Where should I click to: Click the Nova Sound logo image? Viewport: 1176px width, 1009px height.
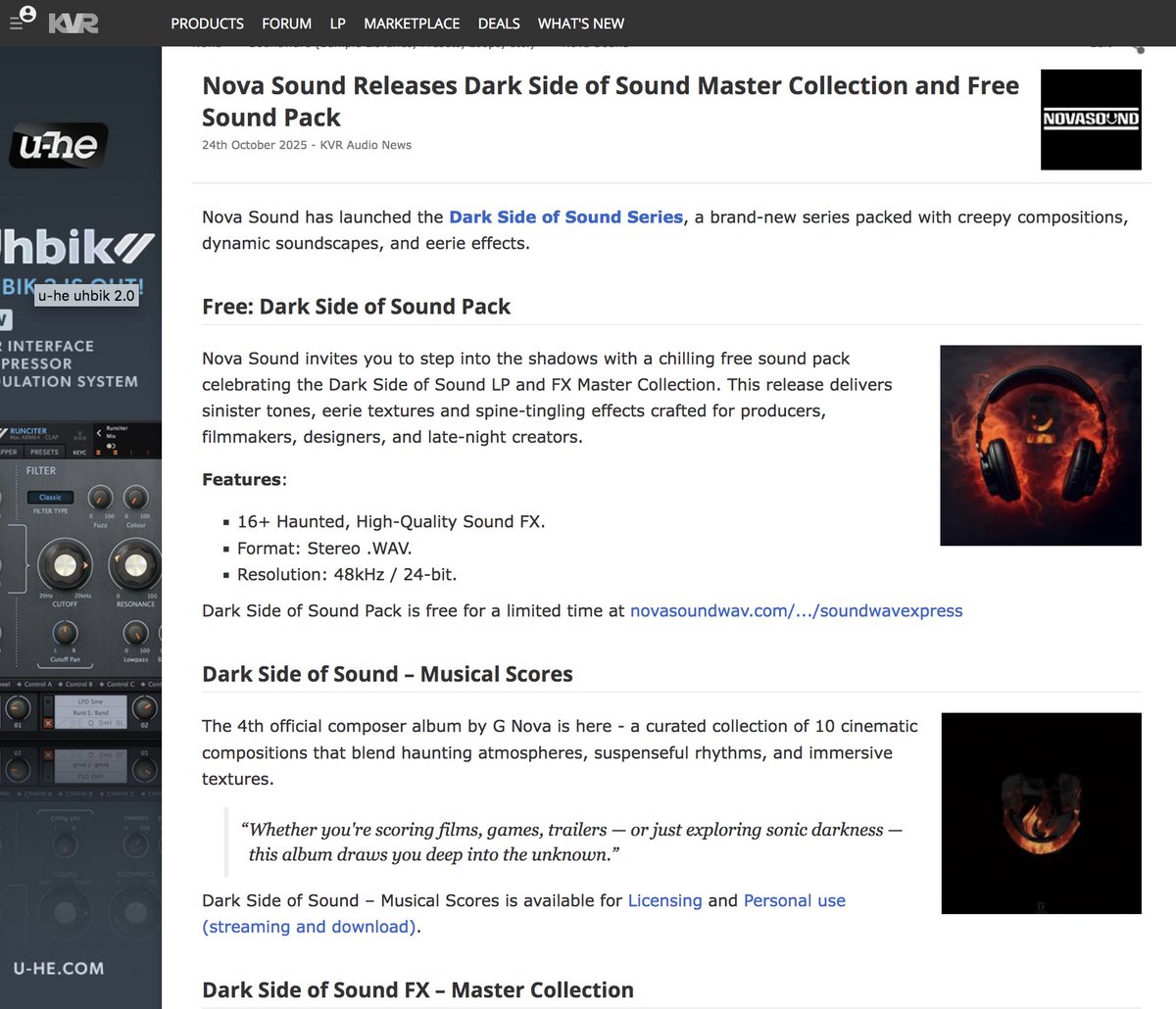coord(1091,120)
